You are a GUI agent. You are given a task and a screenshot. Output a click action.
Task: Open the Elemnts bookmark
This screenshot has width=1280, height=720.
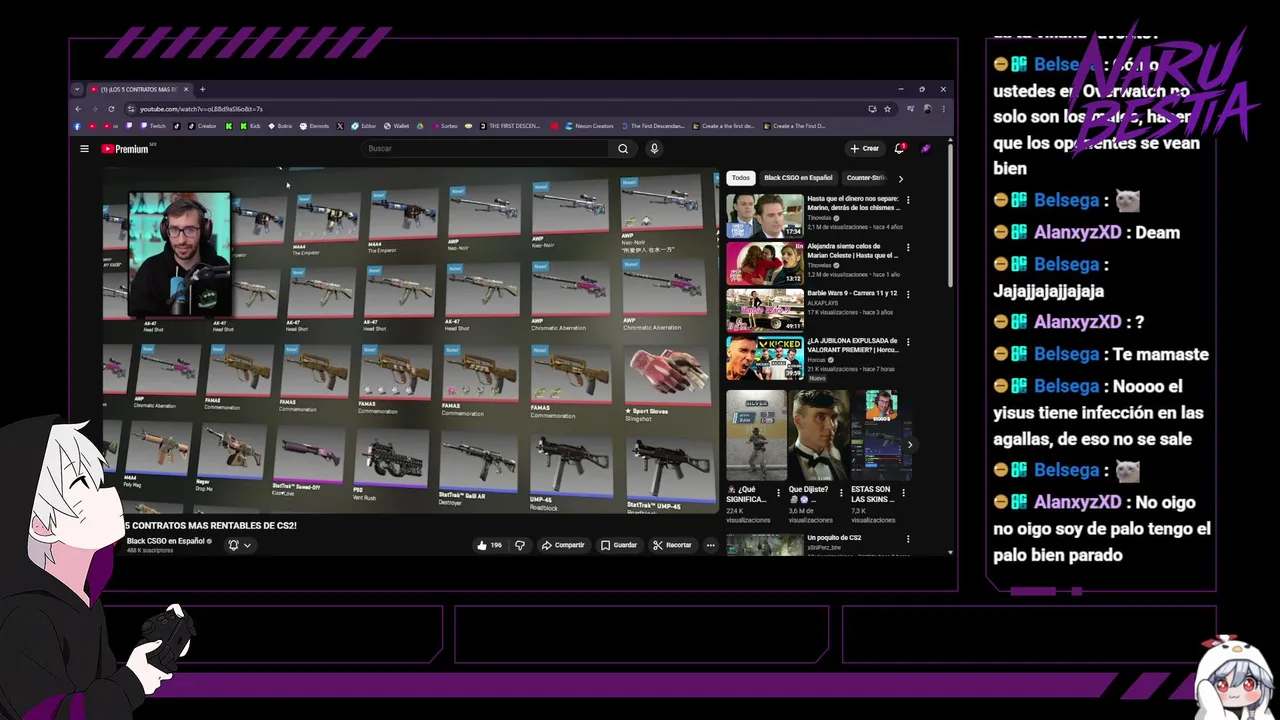coord(314,126)
